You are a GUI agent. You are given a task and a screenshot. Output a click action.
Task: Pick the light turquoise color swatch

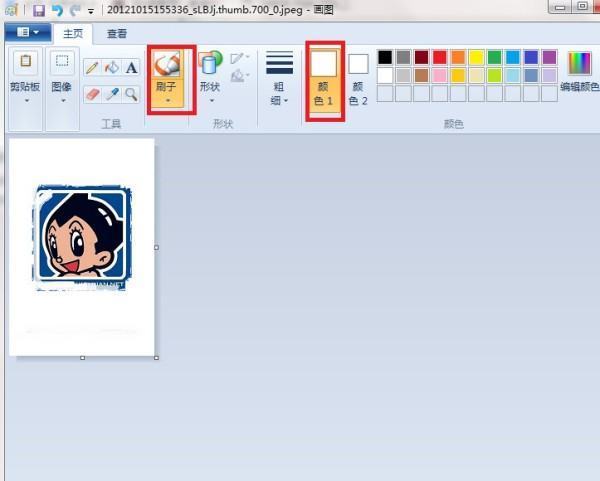513,76
